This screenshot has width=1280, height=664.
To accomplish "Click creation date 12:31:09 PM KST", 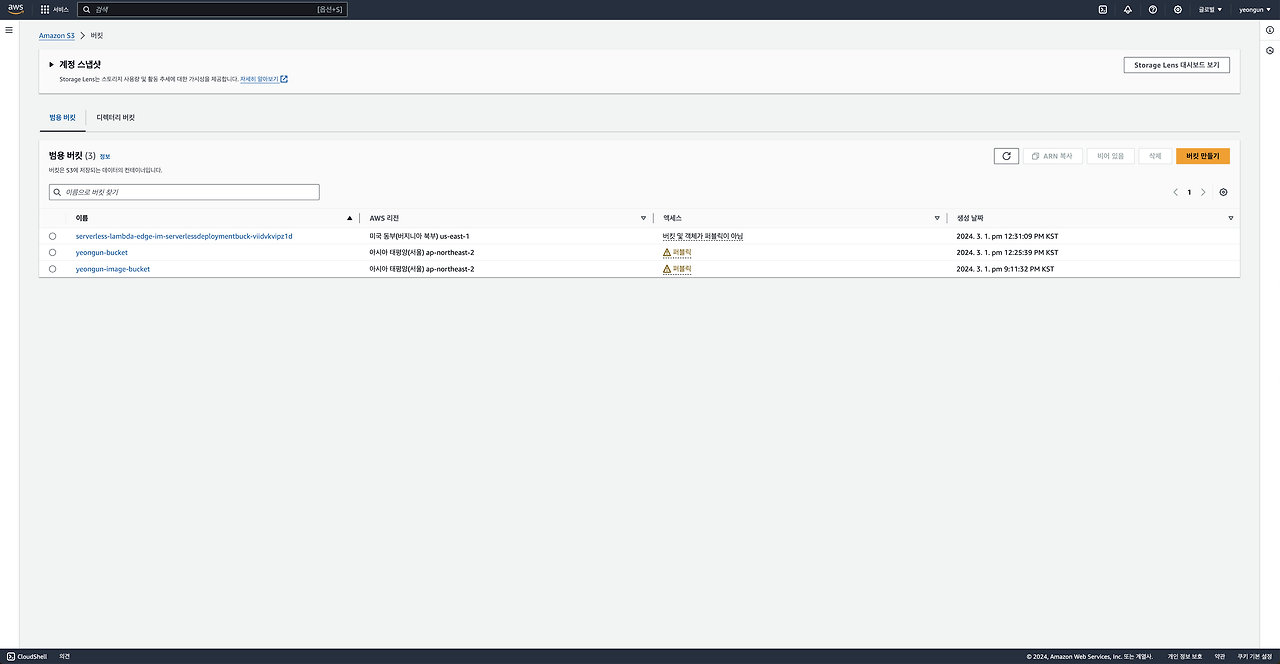I will pyautogui.click(x=1007, y=236).
